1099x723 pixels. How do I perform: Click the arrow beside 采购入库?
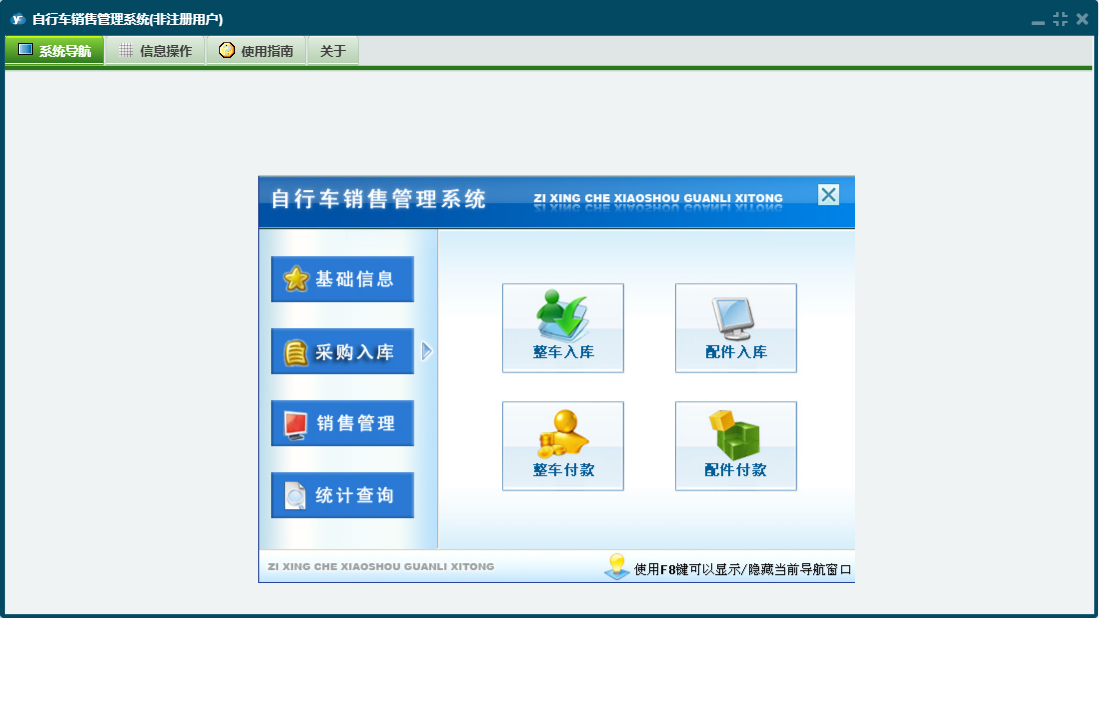(x=427, y=351)
